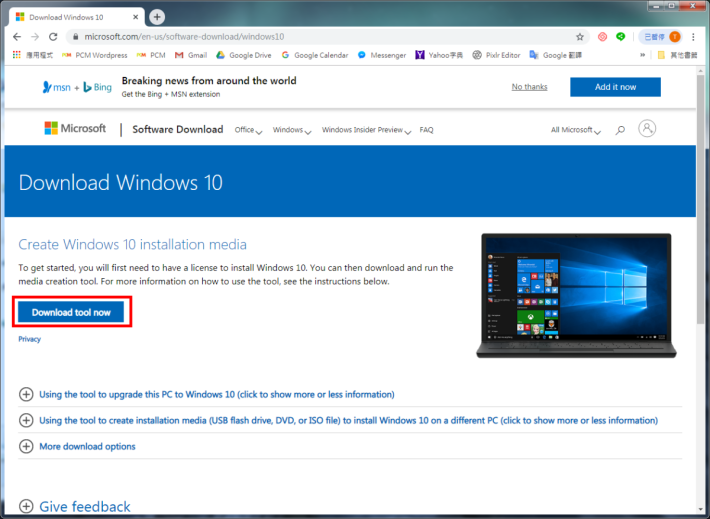Open the Apps grid bookmark icon
This screenshot has width=710, height=519.
[x=17, y=55]
